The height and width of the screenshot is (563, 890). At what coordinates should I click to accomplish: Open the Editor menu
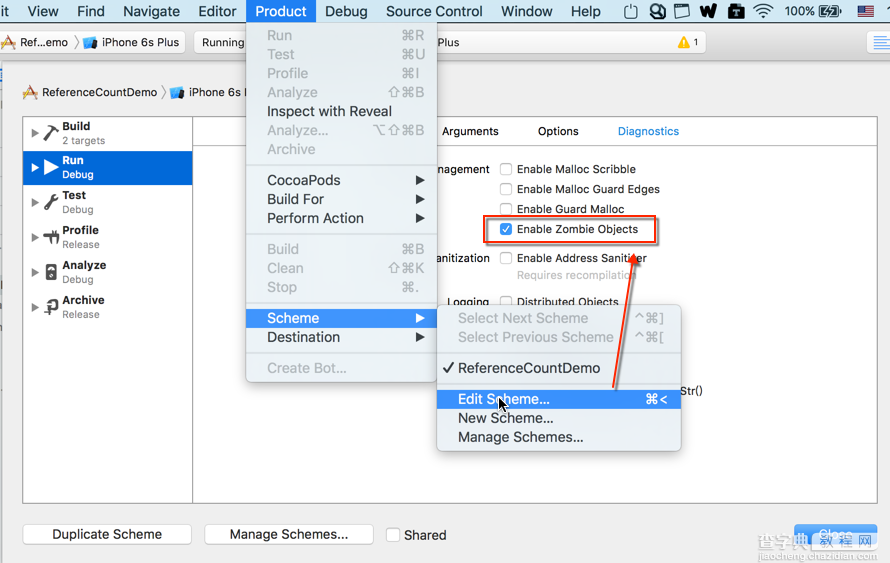(x=217, y=11)
